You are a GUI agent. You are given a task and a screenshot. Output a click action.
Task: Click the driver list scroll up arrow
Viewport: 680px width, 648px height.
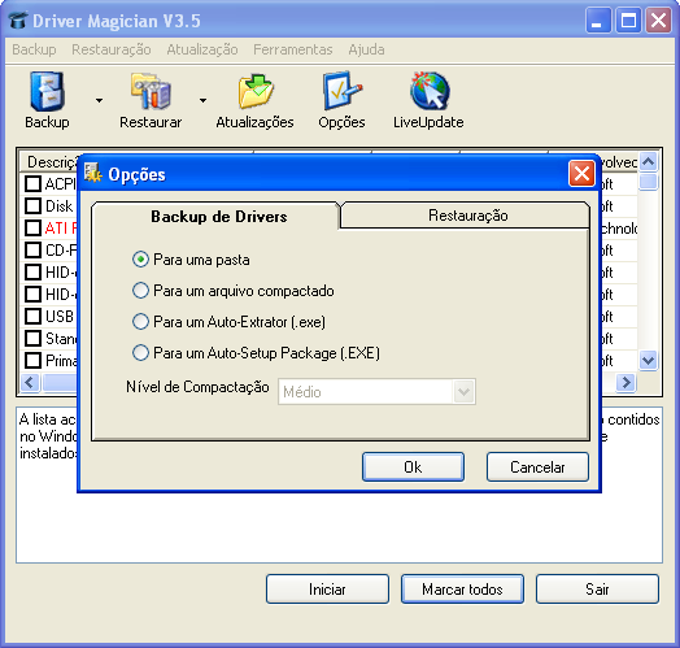click(x=648, y=162)
